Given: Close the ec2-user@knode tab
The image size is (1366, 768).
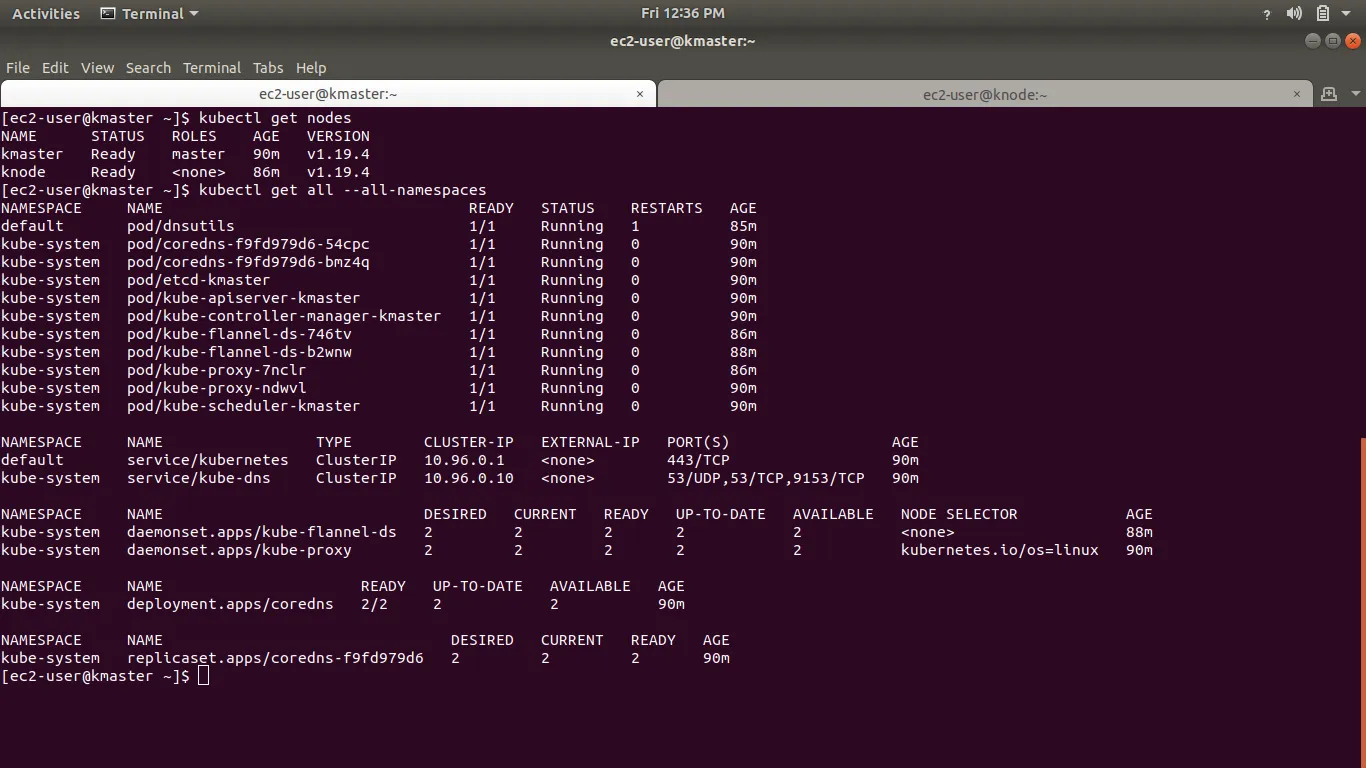Looking at the screenshot, I should [1298, 94].
